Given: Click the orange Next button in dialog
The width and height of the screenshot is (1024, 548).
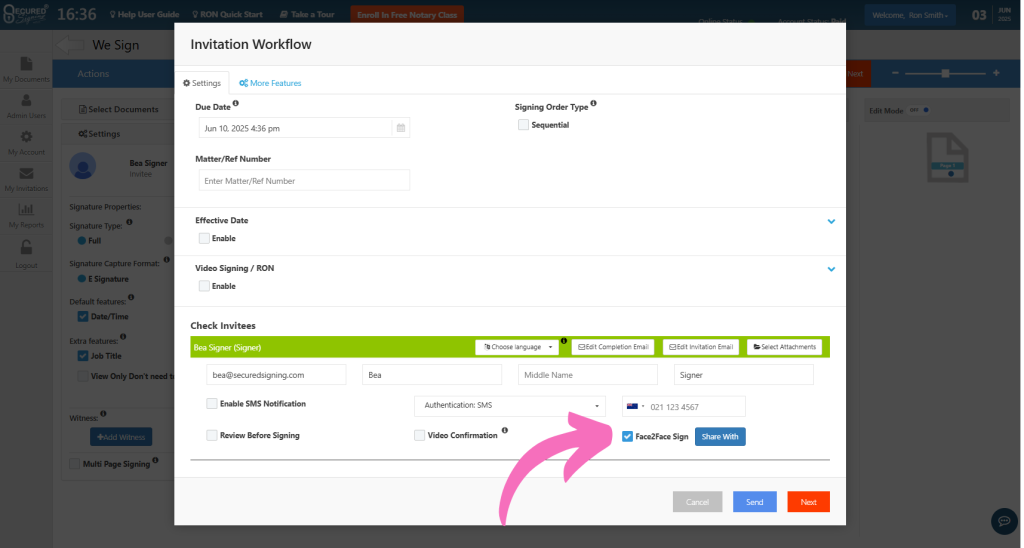Looking at the screenshot, I should click(808, 502).
